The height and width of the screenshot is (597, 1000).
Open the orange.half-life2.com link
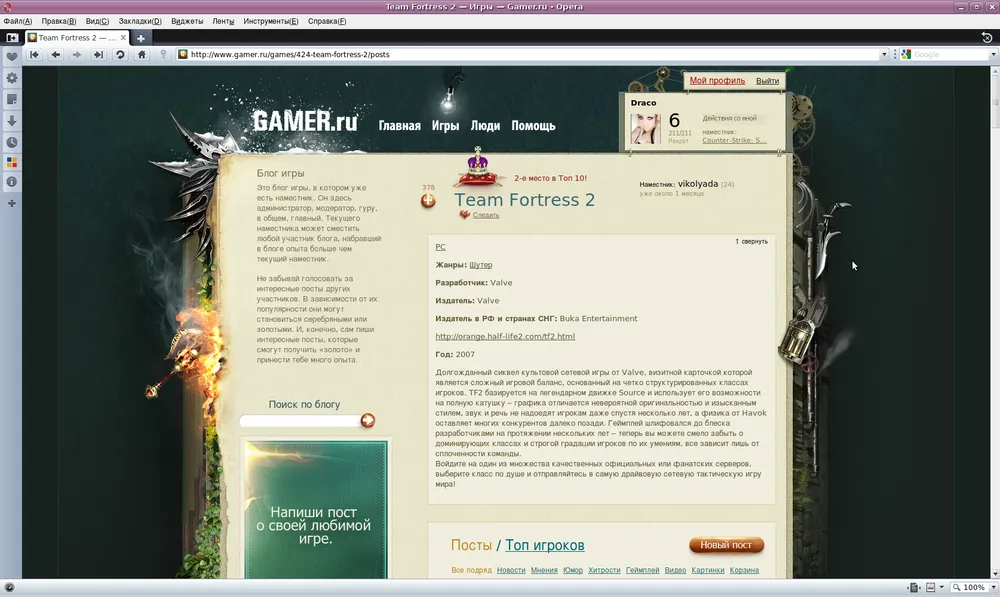click(x=504, y=336)
